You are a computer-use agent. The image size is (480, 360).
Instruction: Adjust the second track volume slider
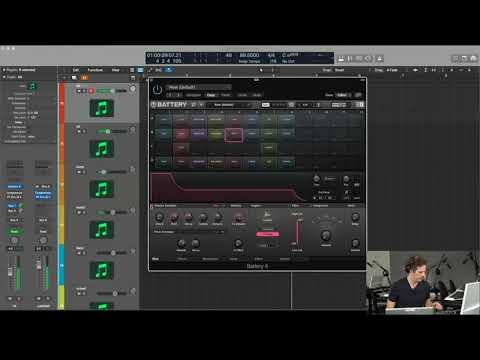coord(112,131)
